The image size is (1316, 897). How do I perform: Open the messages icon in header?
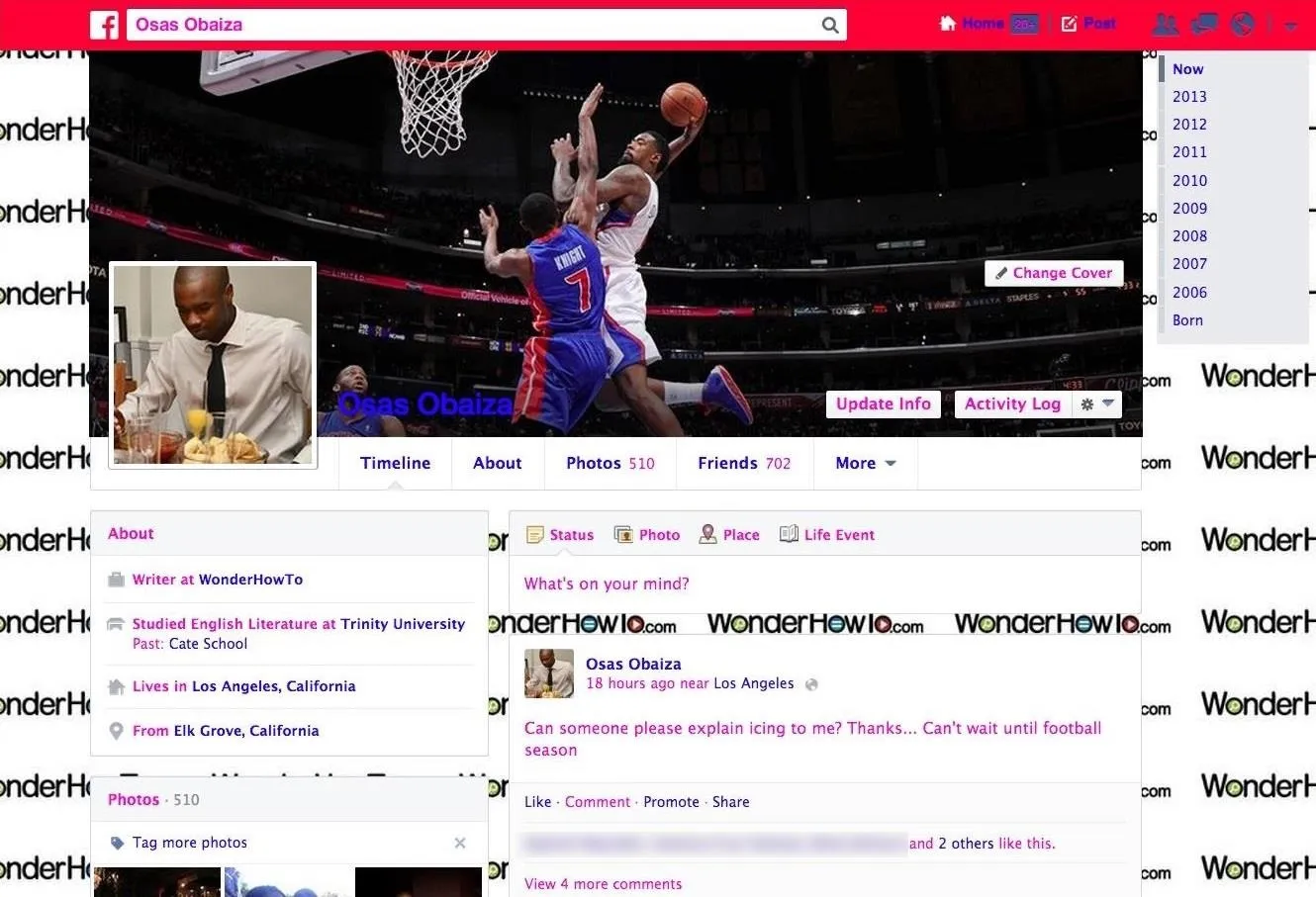pos(1204,25)
